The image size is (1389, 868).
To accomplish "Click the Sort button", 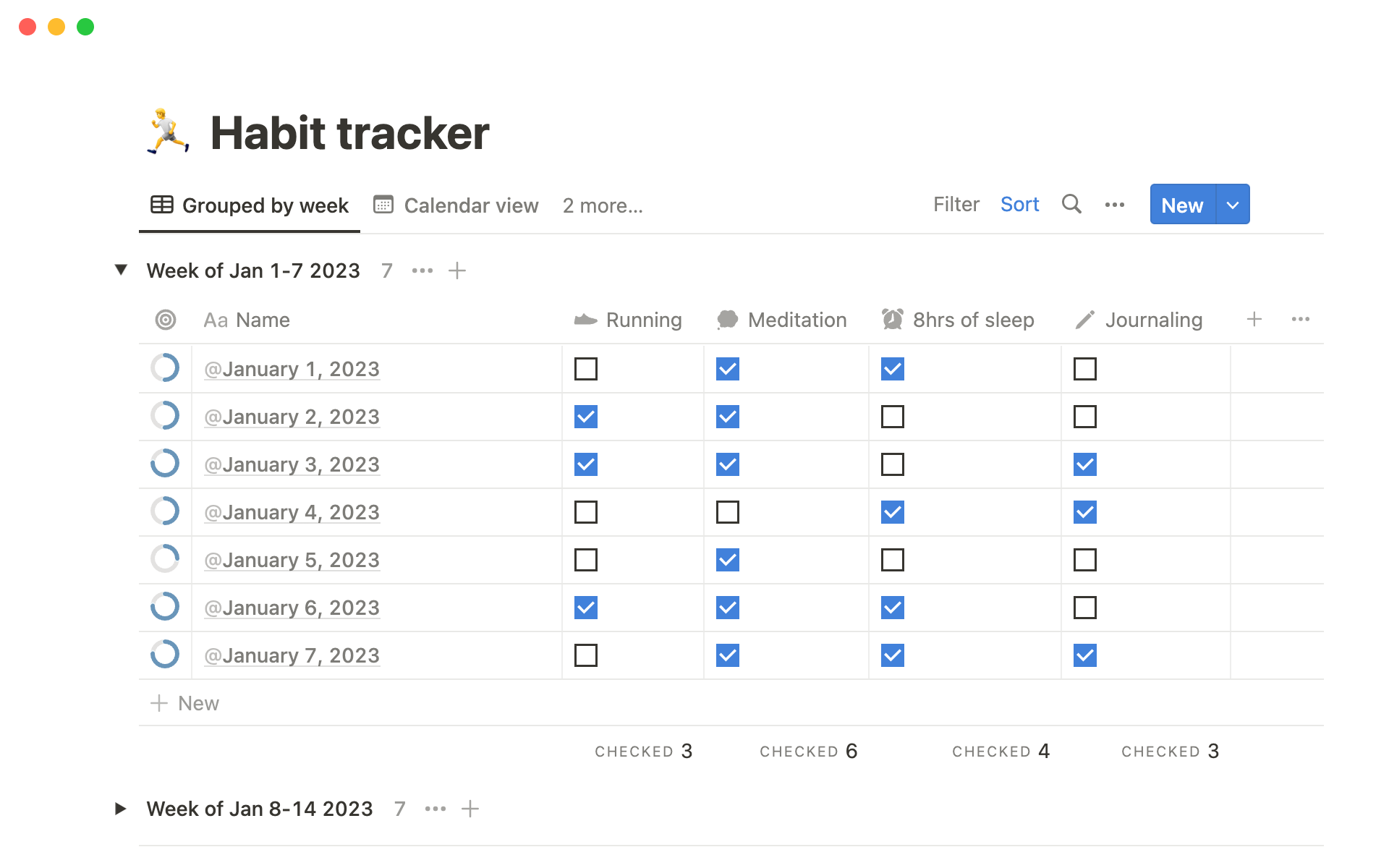I will [x=1020, y=204].
